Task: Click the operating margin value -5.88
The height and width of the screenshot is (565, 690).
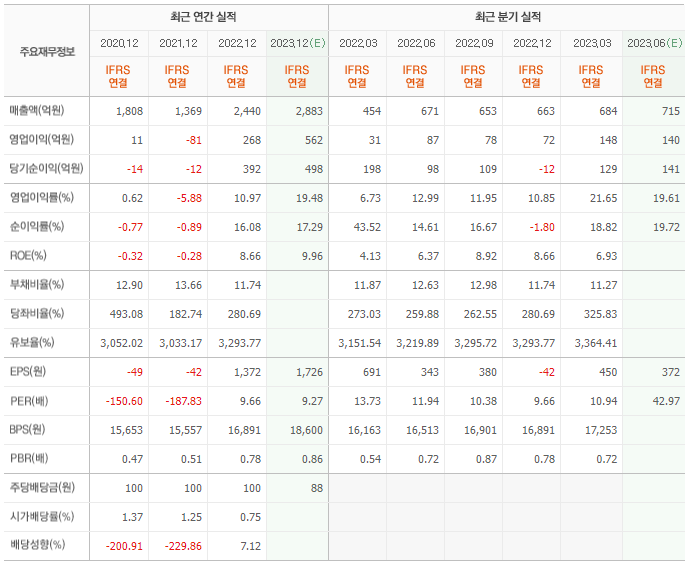Action: click(189, 198)
